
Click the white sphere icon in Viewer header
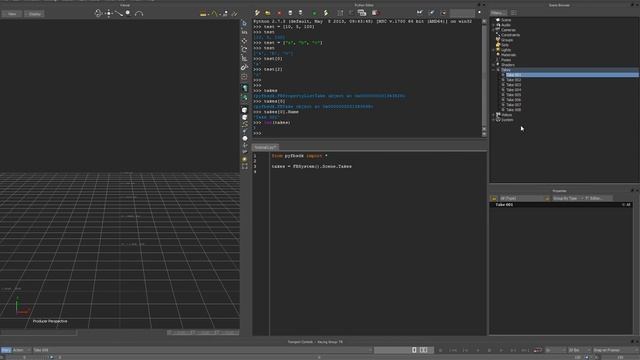pos(128,13)
